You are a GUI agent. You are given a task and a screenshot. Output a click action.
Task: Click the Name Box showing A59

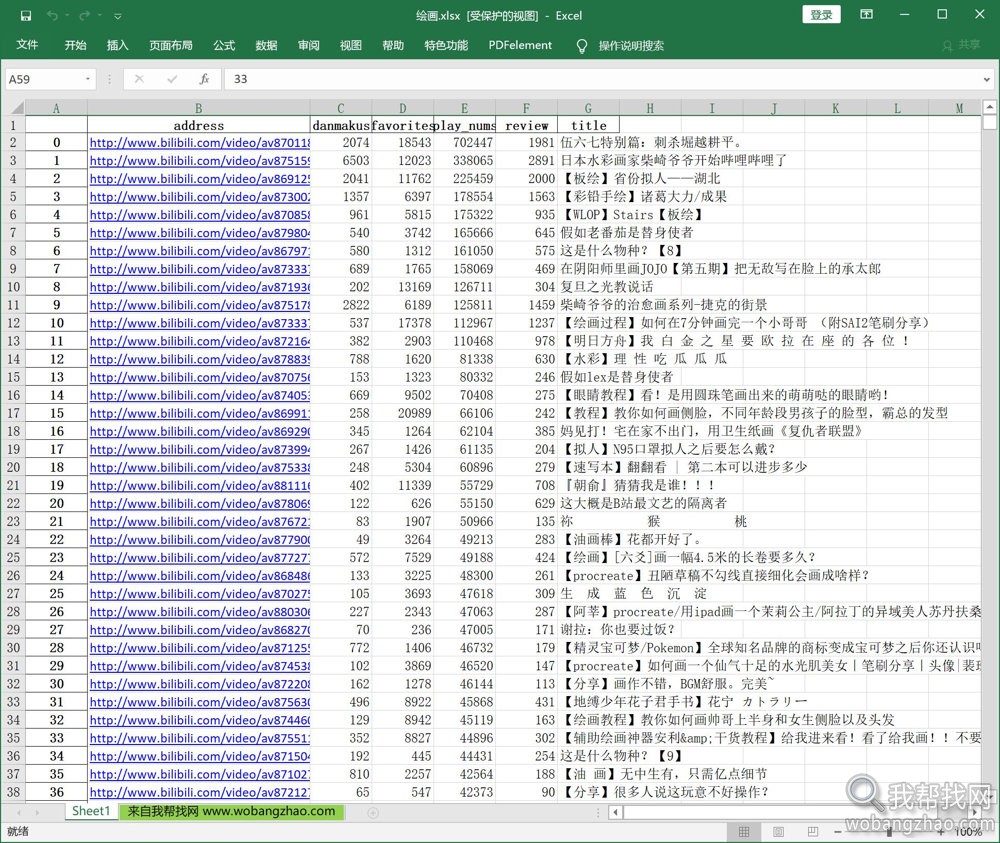(x=43, y=79)
